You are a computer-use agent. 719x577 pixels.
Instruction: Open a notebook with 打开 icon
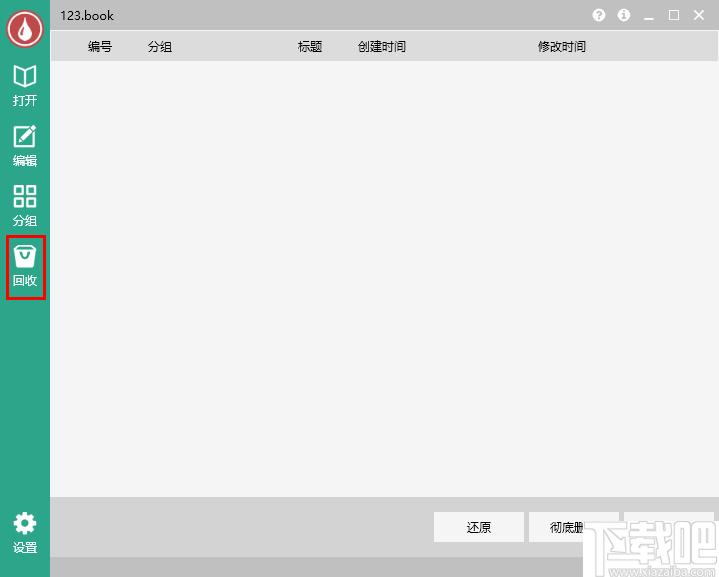click(25, 86)
